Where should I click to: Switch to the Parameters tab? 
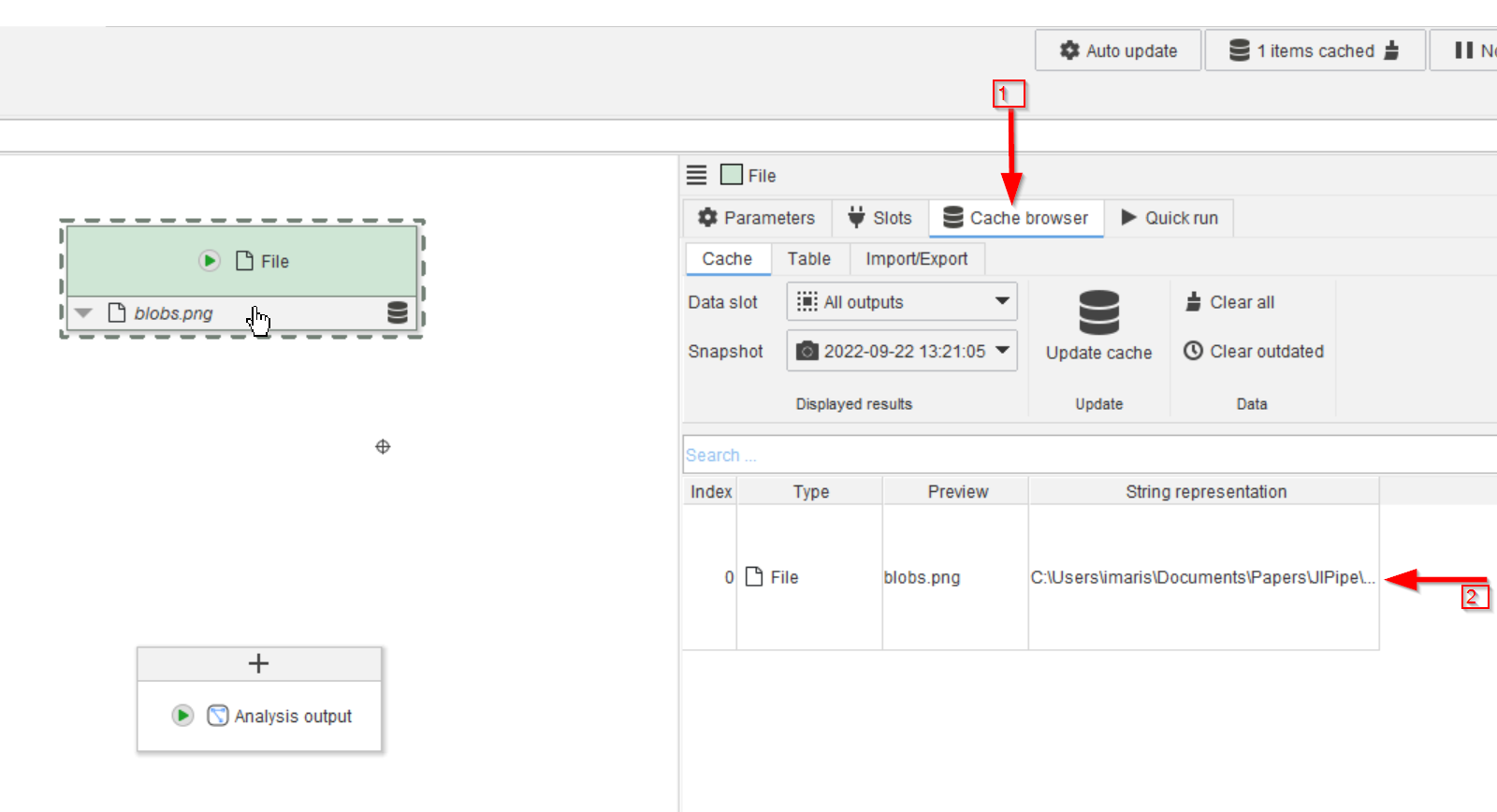757,218
